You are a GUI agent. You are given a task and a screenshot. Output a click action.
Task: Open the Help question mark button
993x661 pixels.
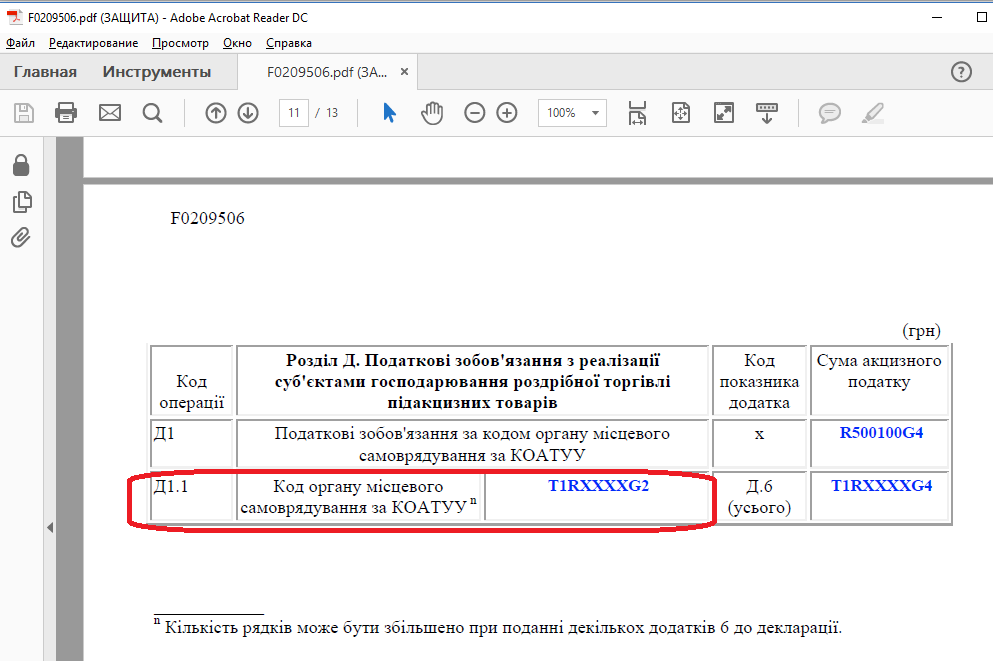[x=960, y=72]
